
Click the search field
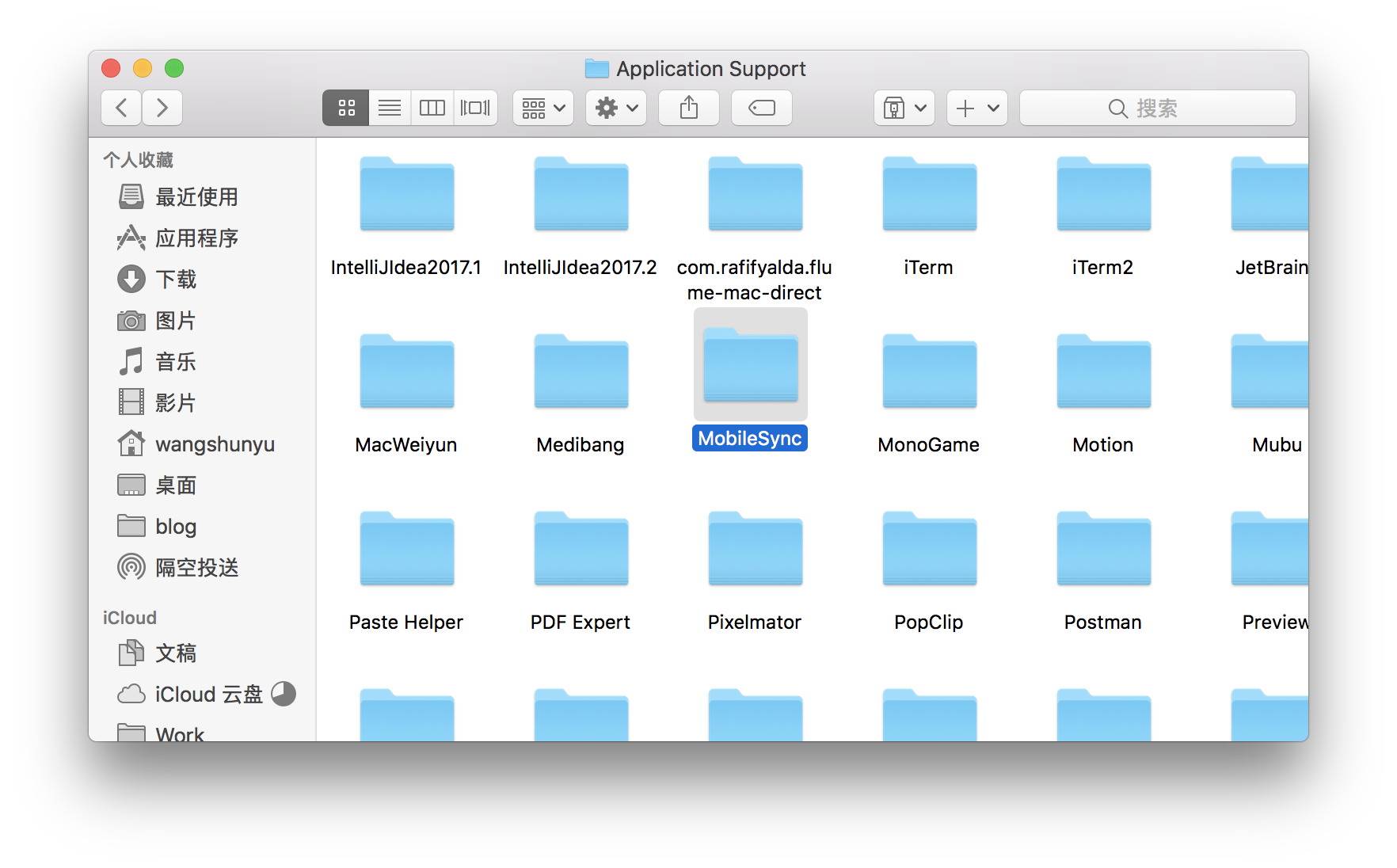tap(1158, 108)
